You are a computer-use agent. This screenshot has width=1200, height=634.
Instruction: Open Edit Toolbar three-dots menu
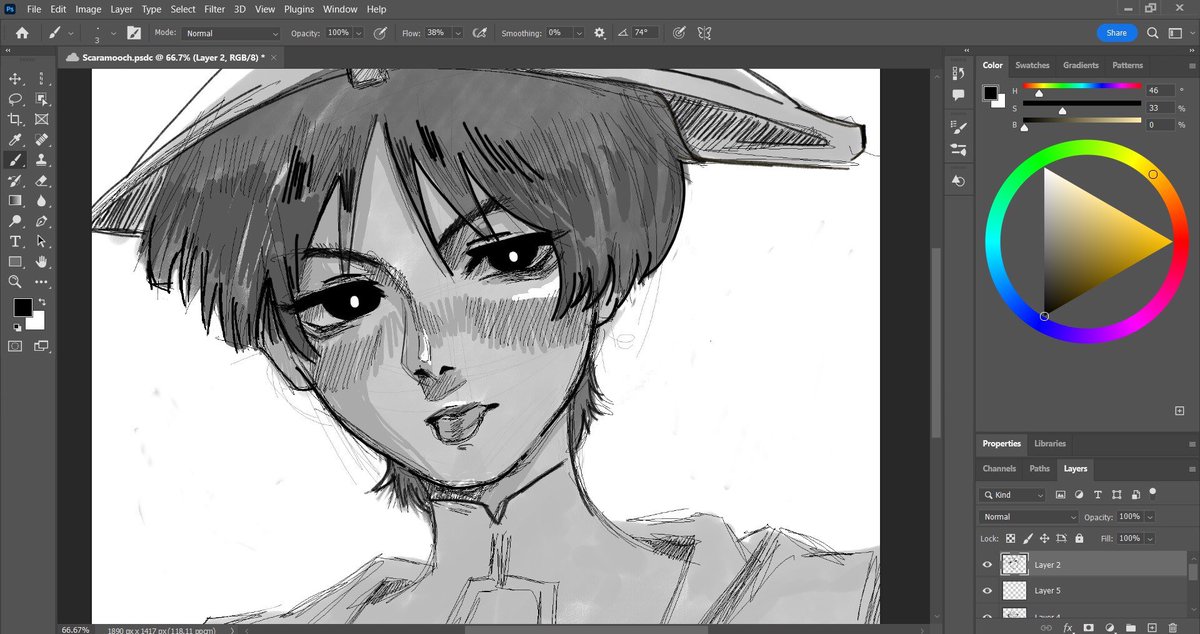tap(42, 283)
